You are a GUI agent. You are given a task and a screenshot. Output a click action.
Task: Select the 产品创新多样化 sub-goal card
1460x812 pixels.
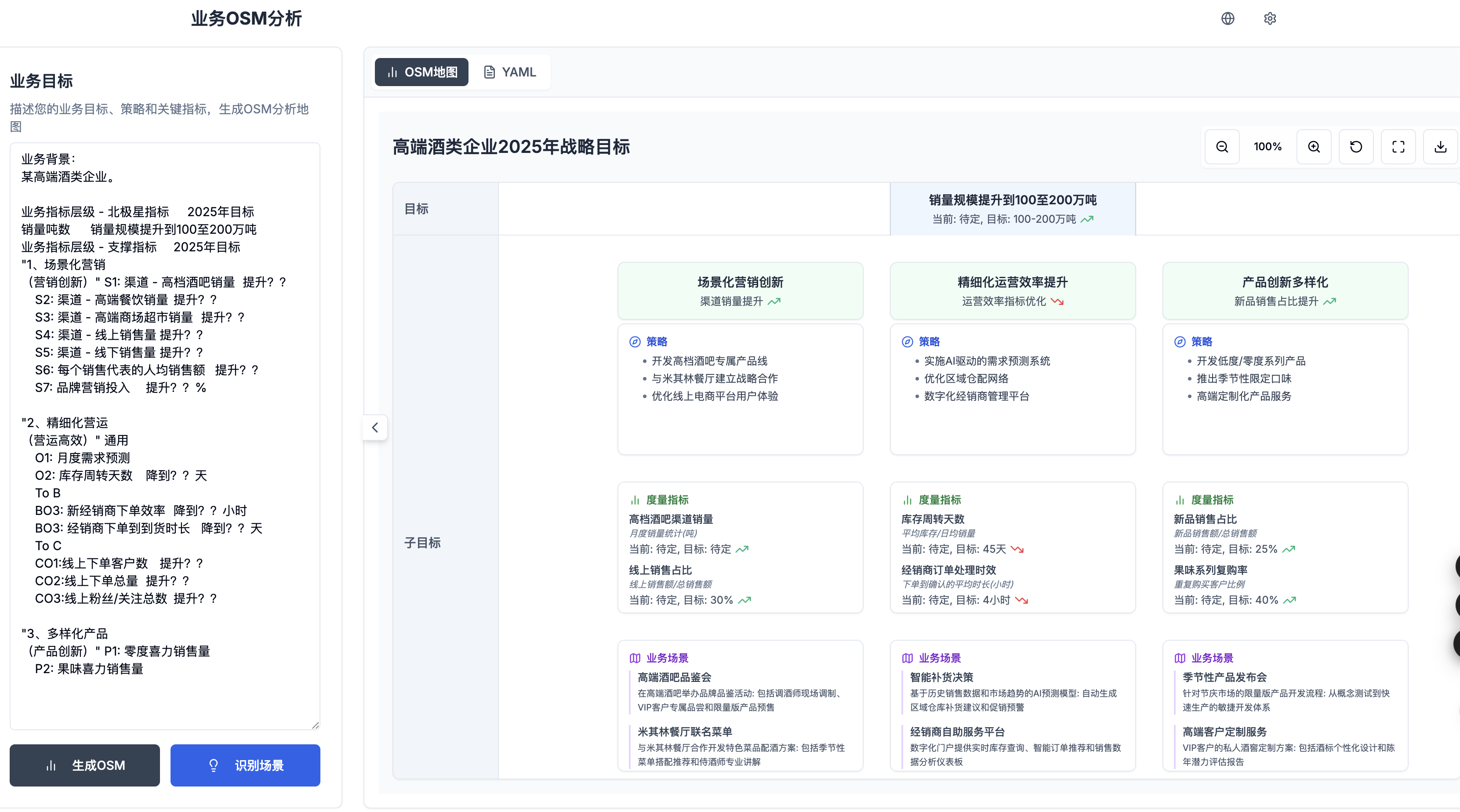click(x=1285, y=290)
